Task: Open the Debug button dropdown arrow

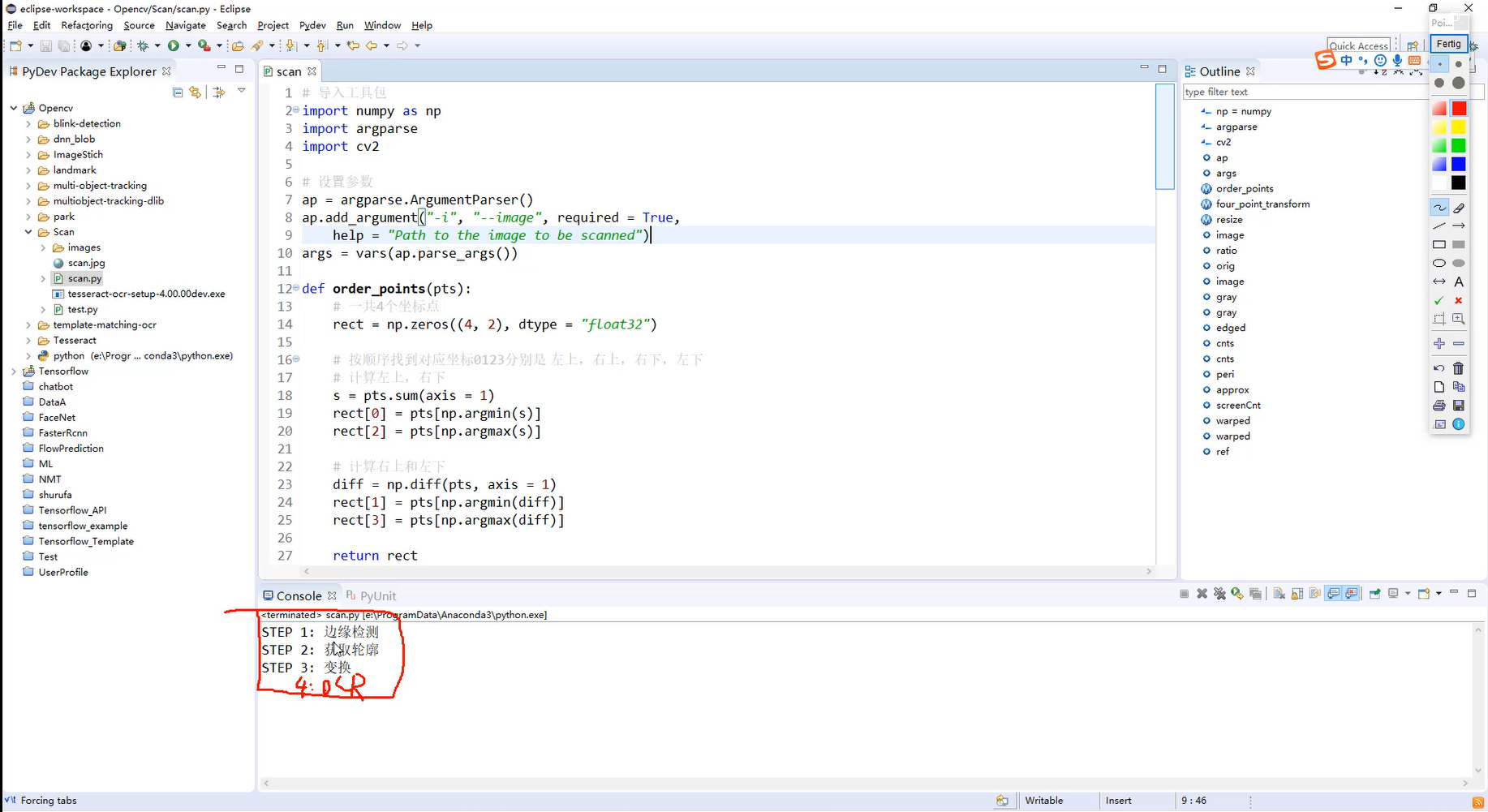Action: pos(157,46)
